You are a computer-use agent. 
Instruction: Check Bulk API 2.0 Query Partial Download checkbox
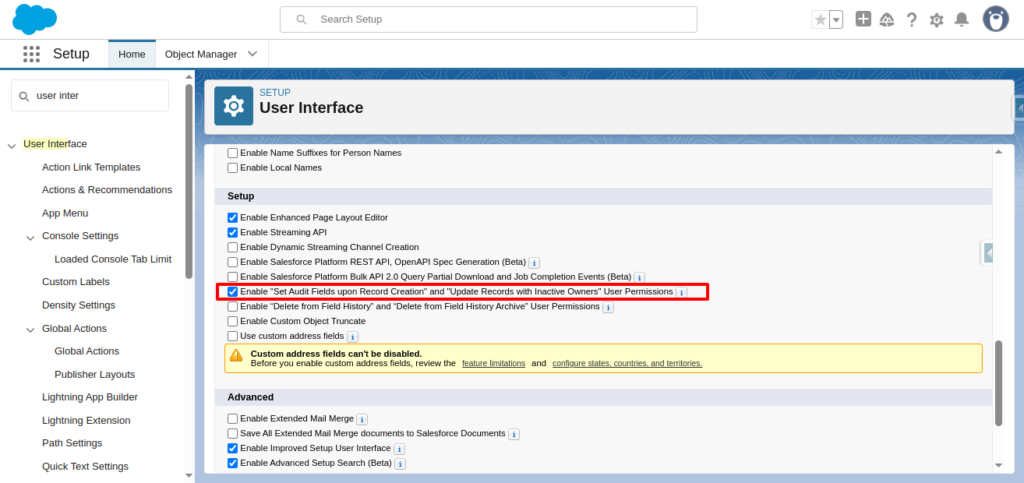(x=232, y=277)
